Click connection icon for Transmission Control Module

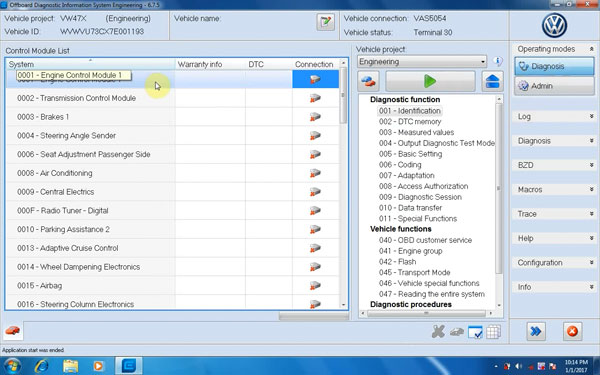(315, 98)
